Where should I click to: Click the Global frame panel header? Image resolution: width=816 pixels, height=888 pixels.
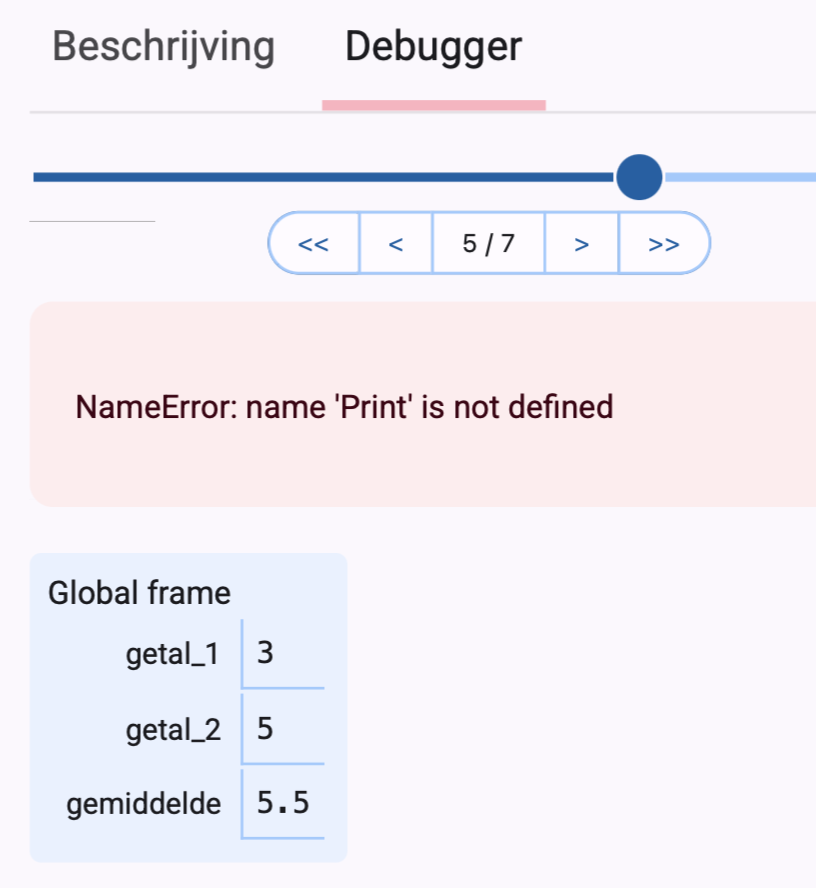pos(139,592)
